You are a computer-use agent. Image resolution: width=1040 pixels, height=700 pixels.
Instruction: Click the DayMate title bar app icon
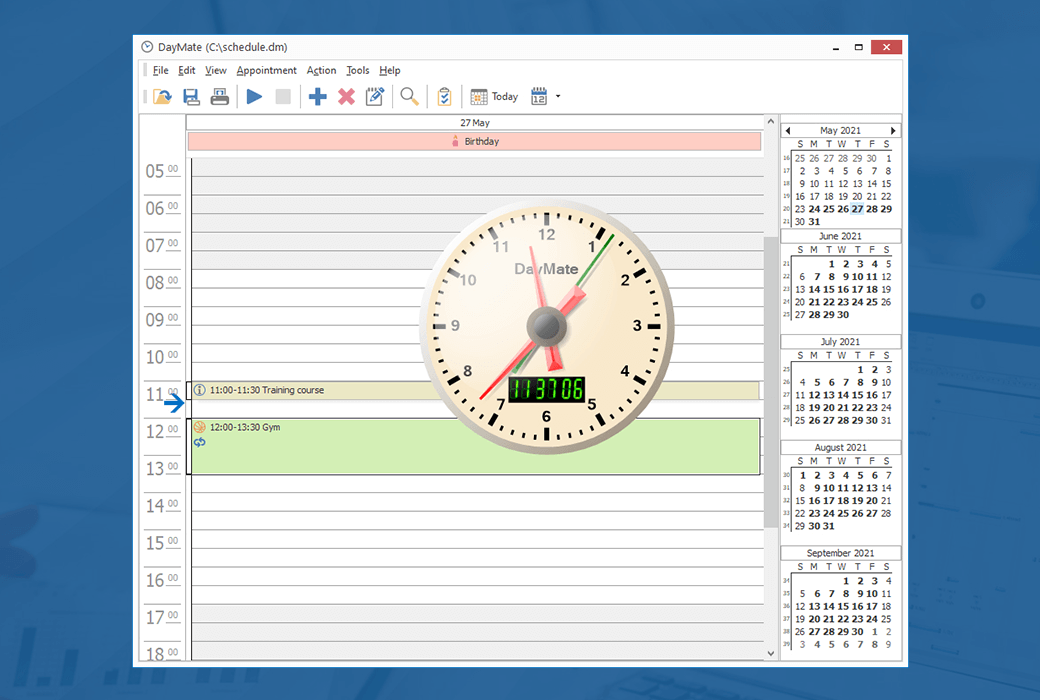[147, 47]
